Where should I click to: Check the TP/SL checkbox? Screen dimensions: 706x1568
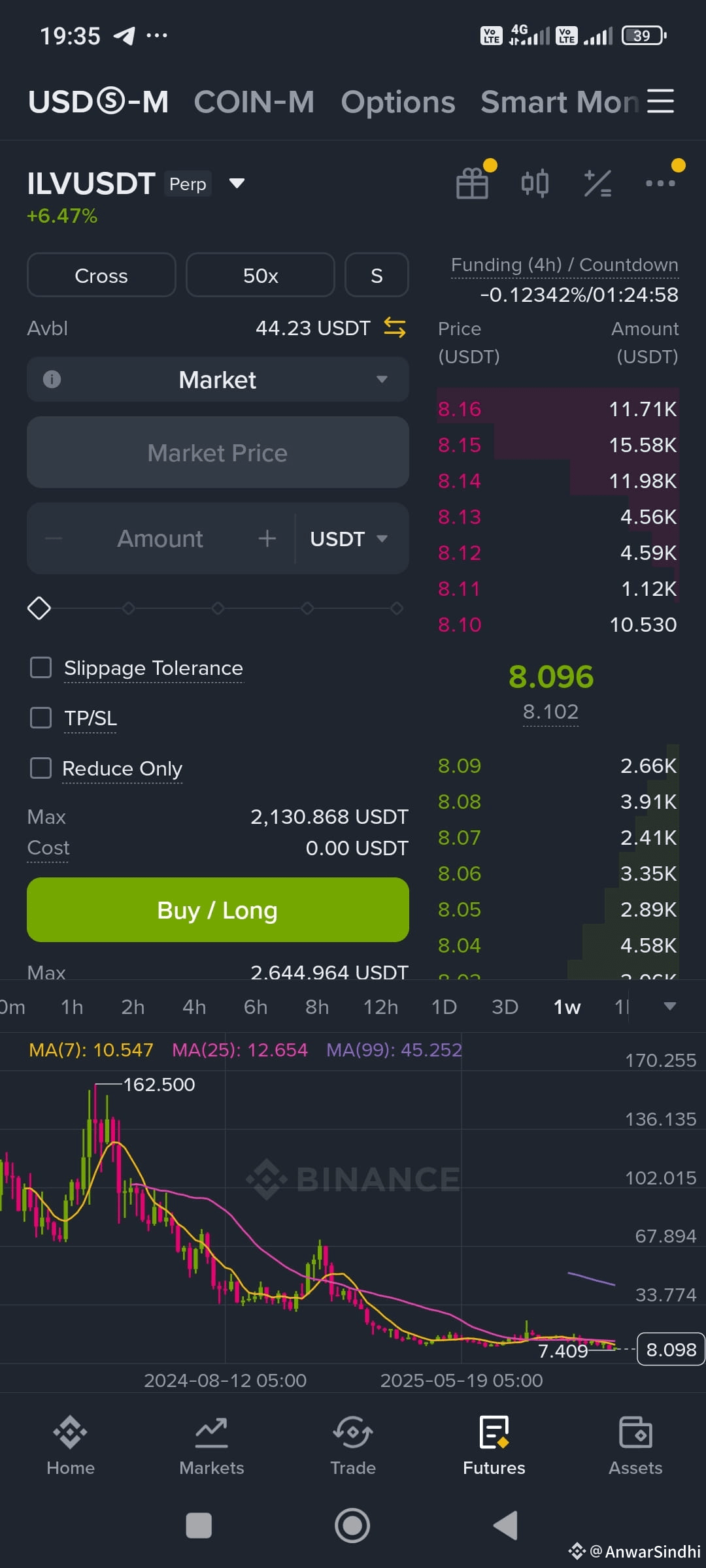coord(41,718)
